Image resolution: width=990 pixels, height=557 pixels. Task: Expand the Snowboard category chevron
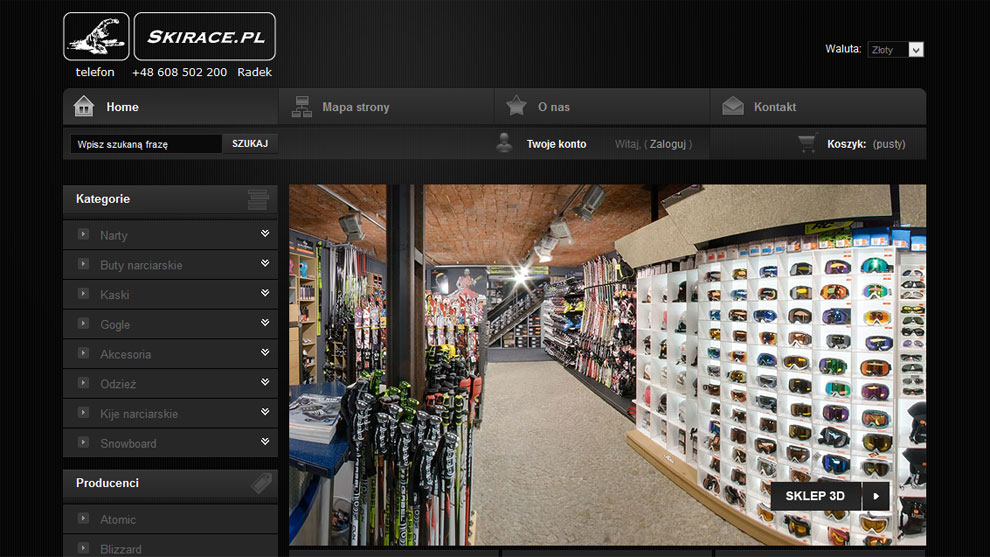point(265,442)
